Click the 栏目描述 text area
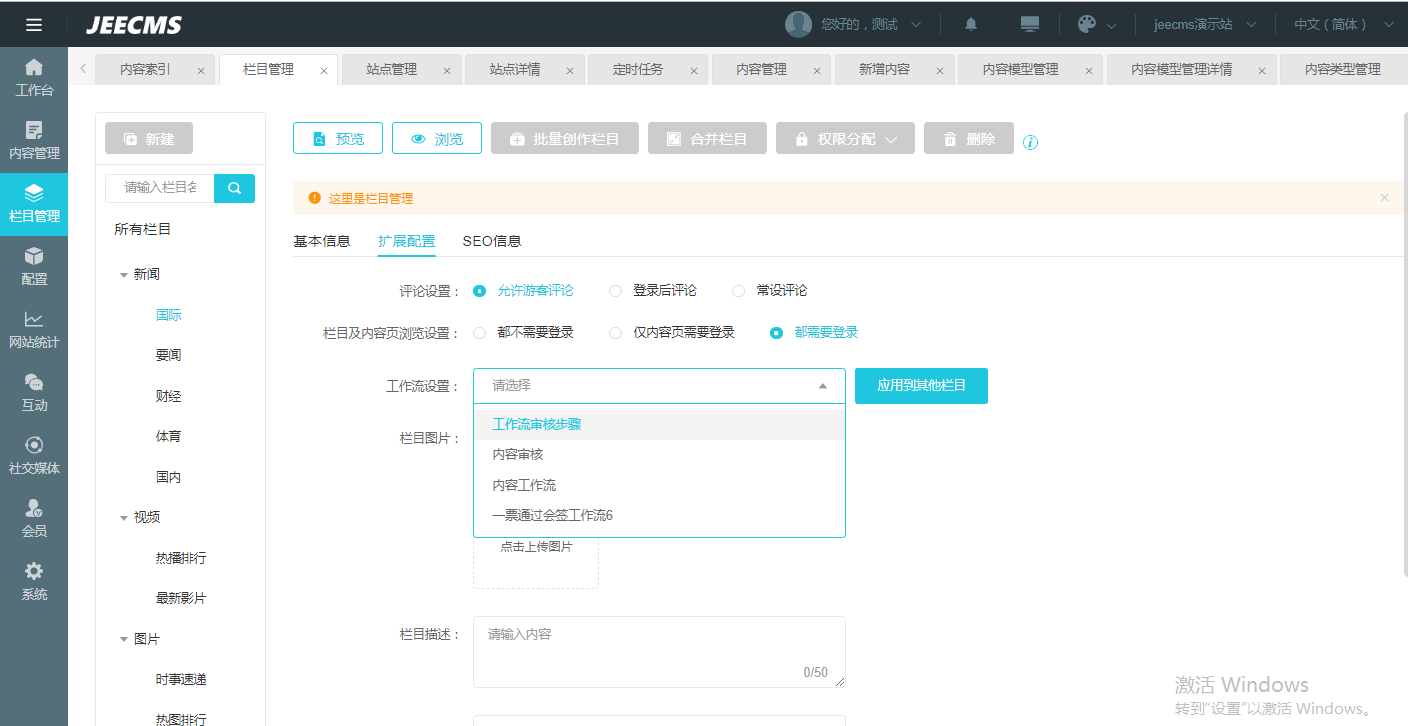 coord(658,650)
